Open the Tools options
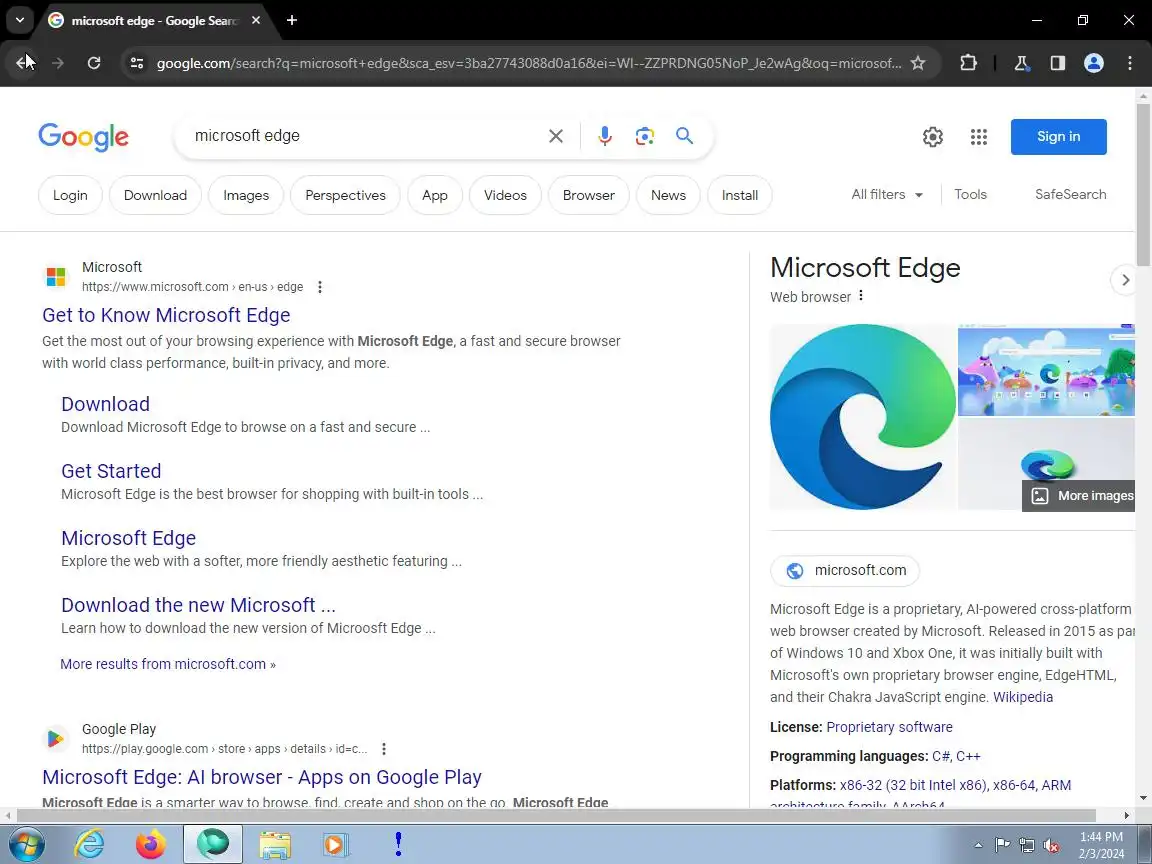This screenshot has width=1152, height=864. pos(970,195)
